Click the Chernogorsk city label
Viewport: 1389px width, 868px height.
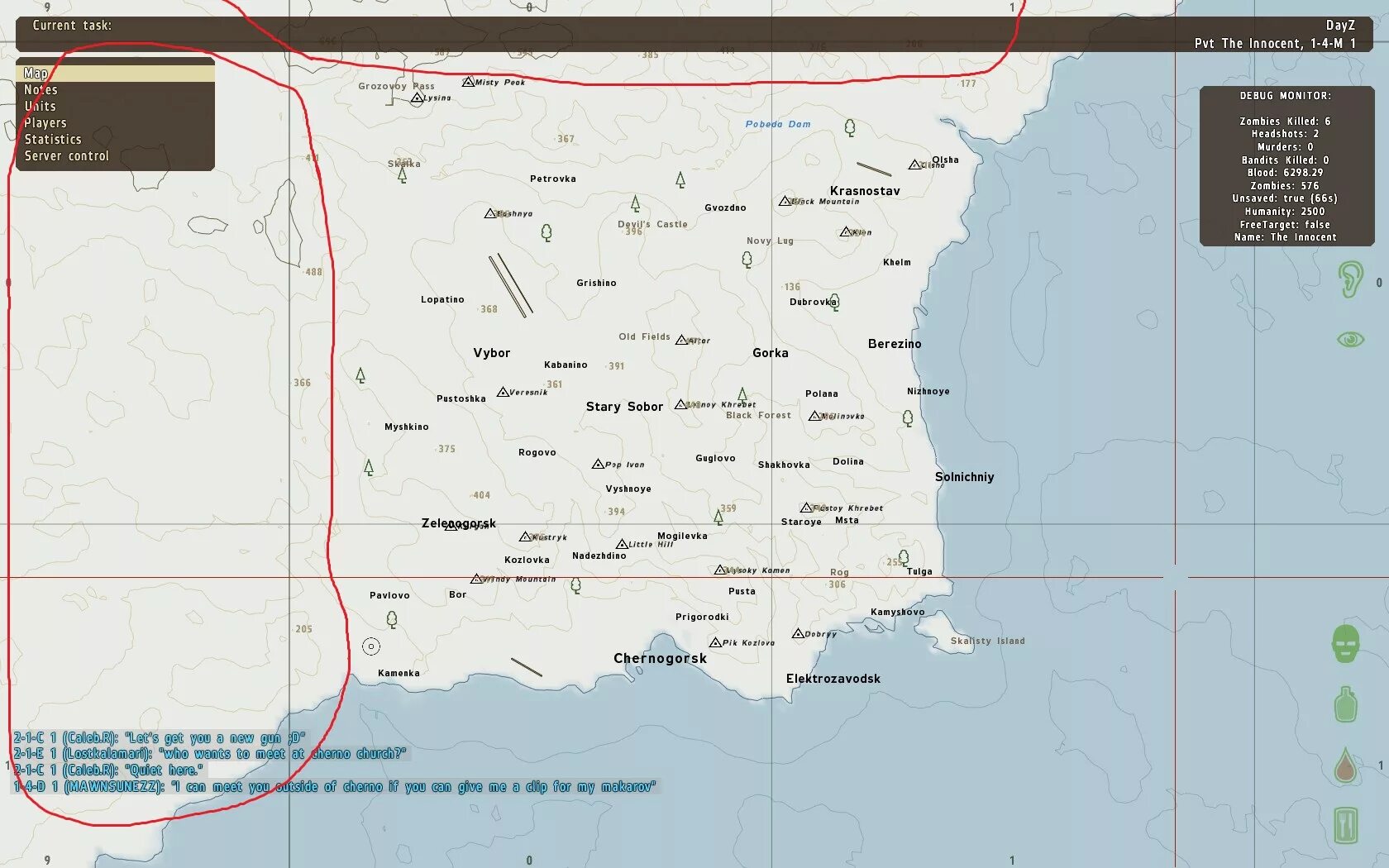tap(660, 658)
